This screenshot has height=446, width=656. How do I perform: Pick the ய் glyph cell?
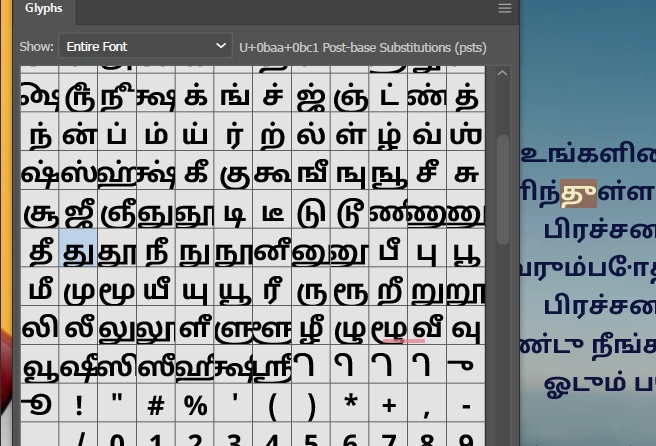tap(195, 132)
